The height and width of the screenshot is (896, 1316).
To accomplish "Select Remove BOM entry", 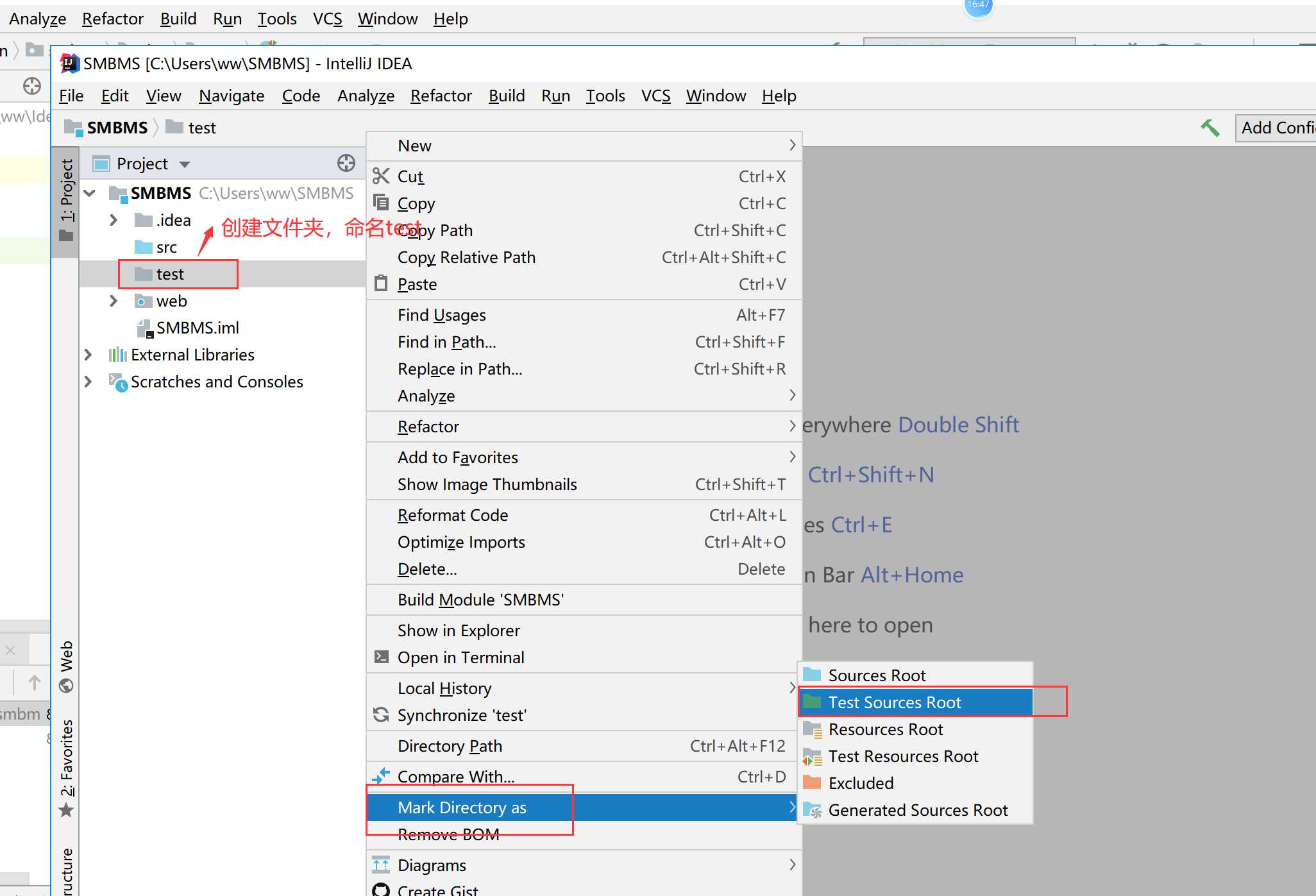I will 584,834.
